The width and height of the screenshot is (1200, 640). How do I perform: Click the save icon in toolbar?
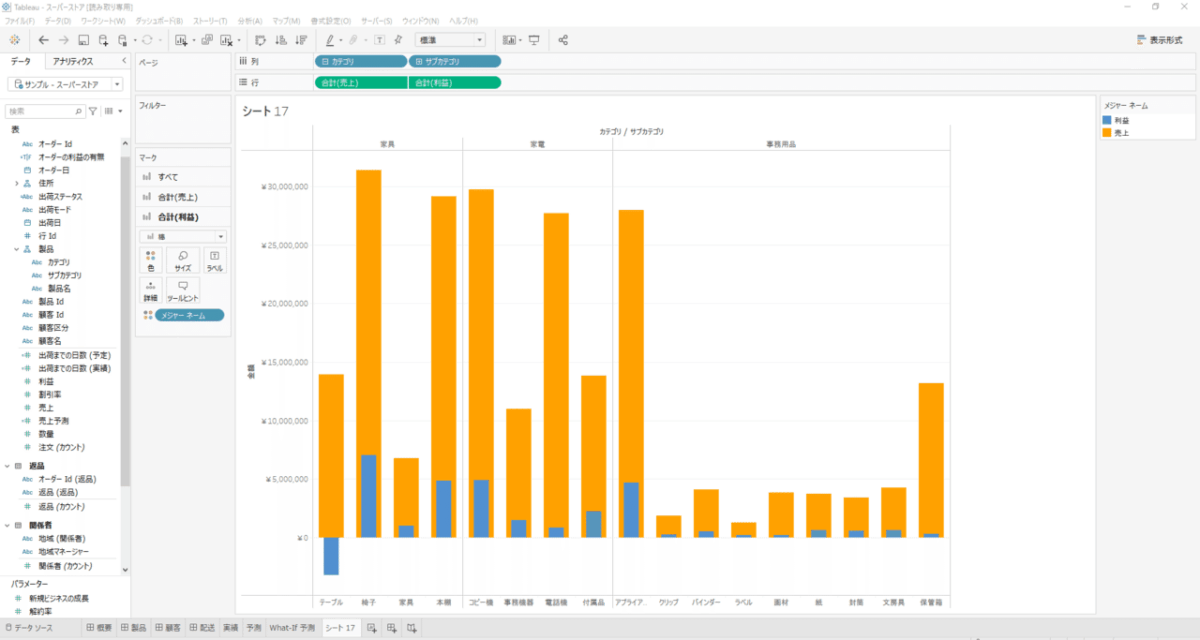pos(84,40)
